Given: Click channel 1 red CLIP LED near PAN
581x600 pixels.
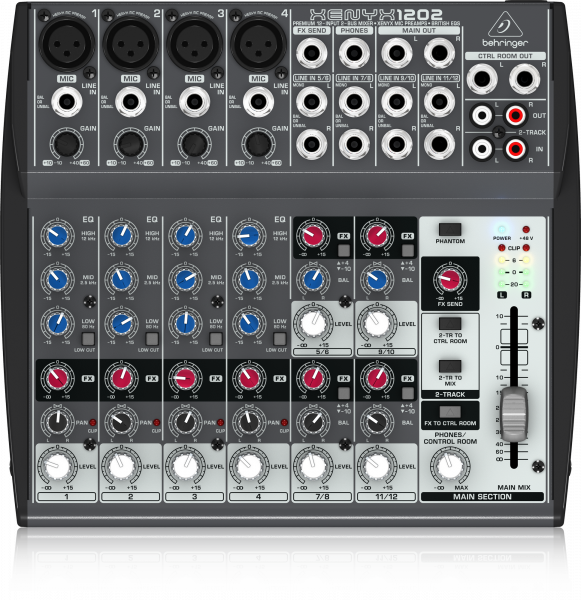Looking at the screenshot, I should [x=93, y=422].
